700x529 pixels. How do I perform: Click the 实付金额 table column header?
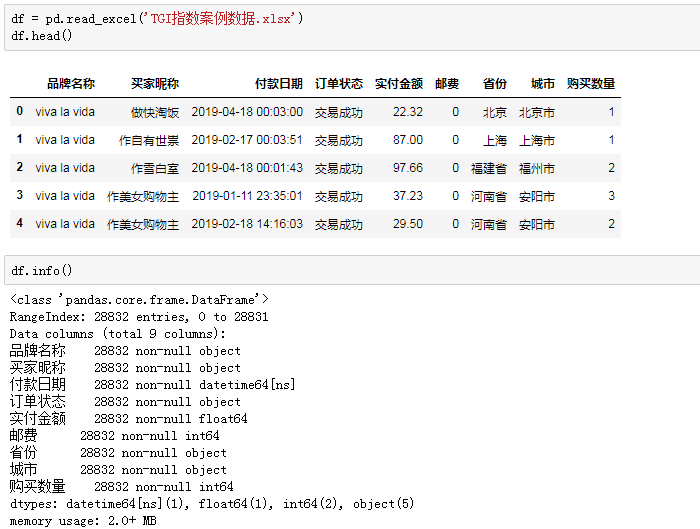398,84
